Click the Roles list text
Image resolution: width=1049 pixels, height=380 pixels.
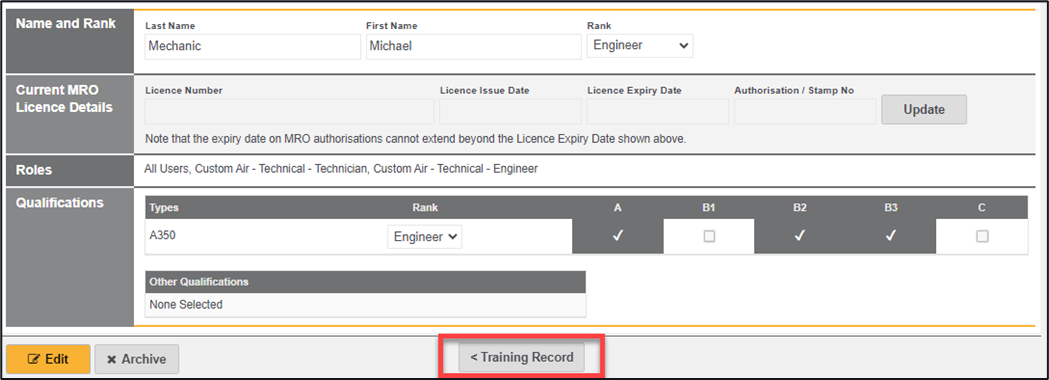(x=341, y=169)
